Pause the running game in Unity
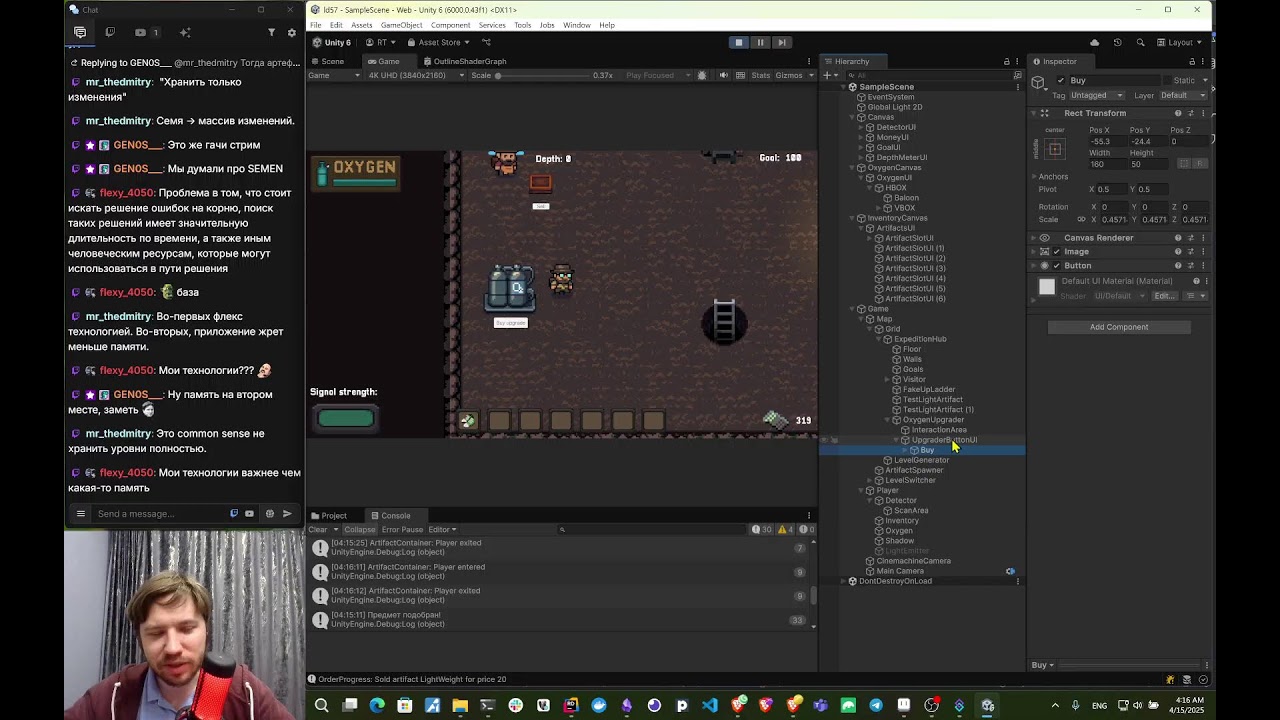The width and height of the screenshot is (1280, 720). pyautogui.click(x=760, y=42)
